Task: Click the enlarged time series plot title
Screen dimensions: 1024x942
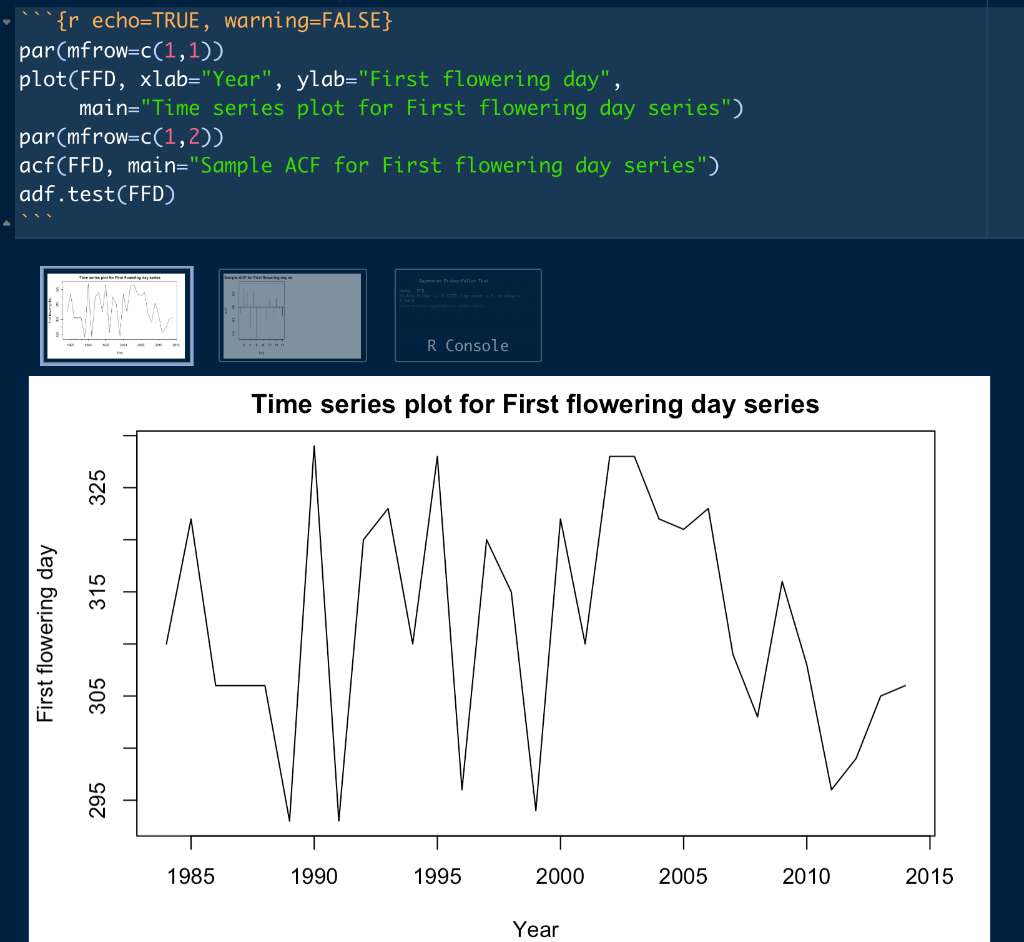Action: (536, 405)
